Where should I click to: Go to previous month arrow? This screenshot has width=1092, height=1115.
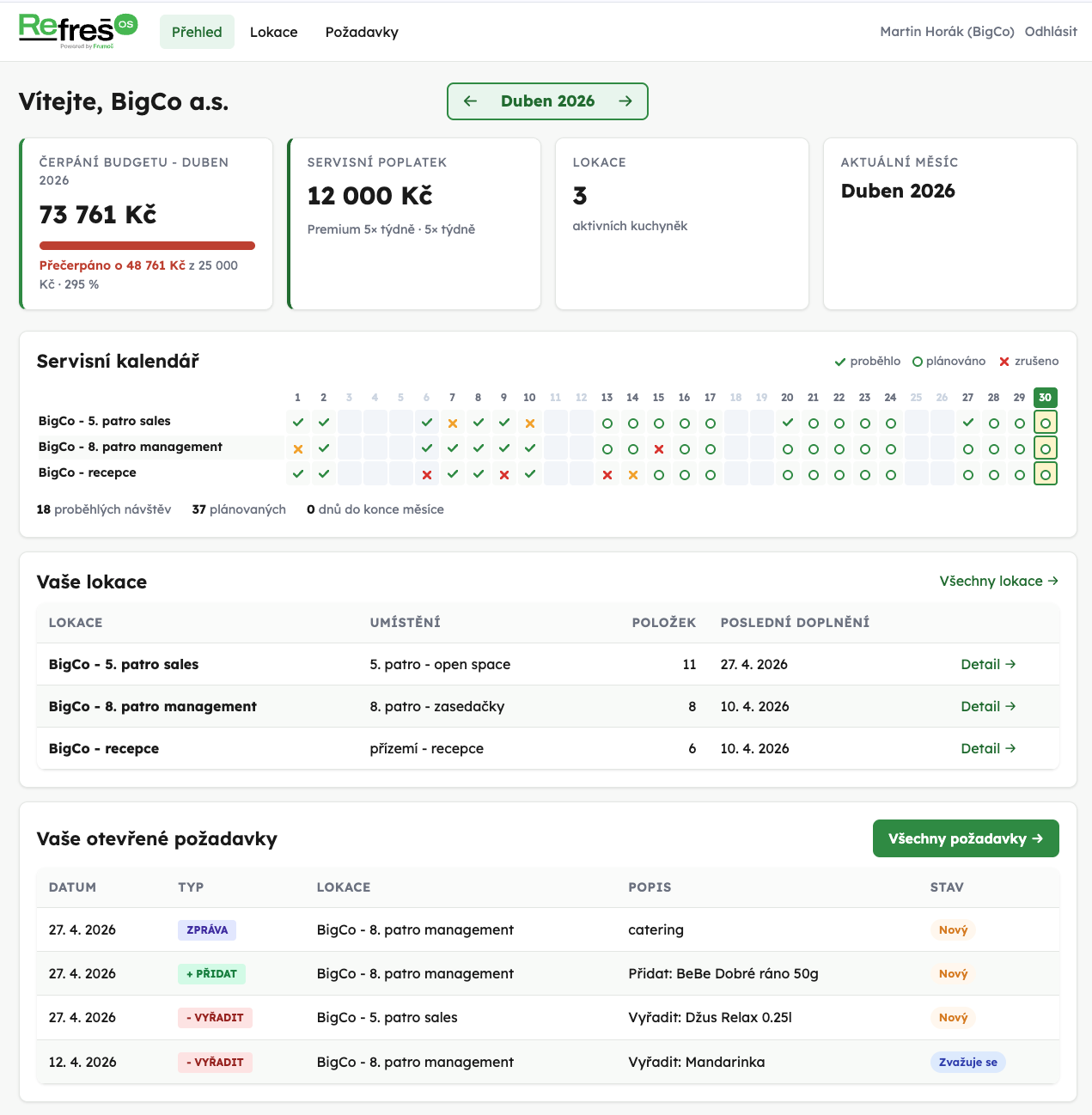click(470, 101)
